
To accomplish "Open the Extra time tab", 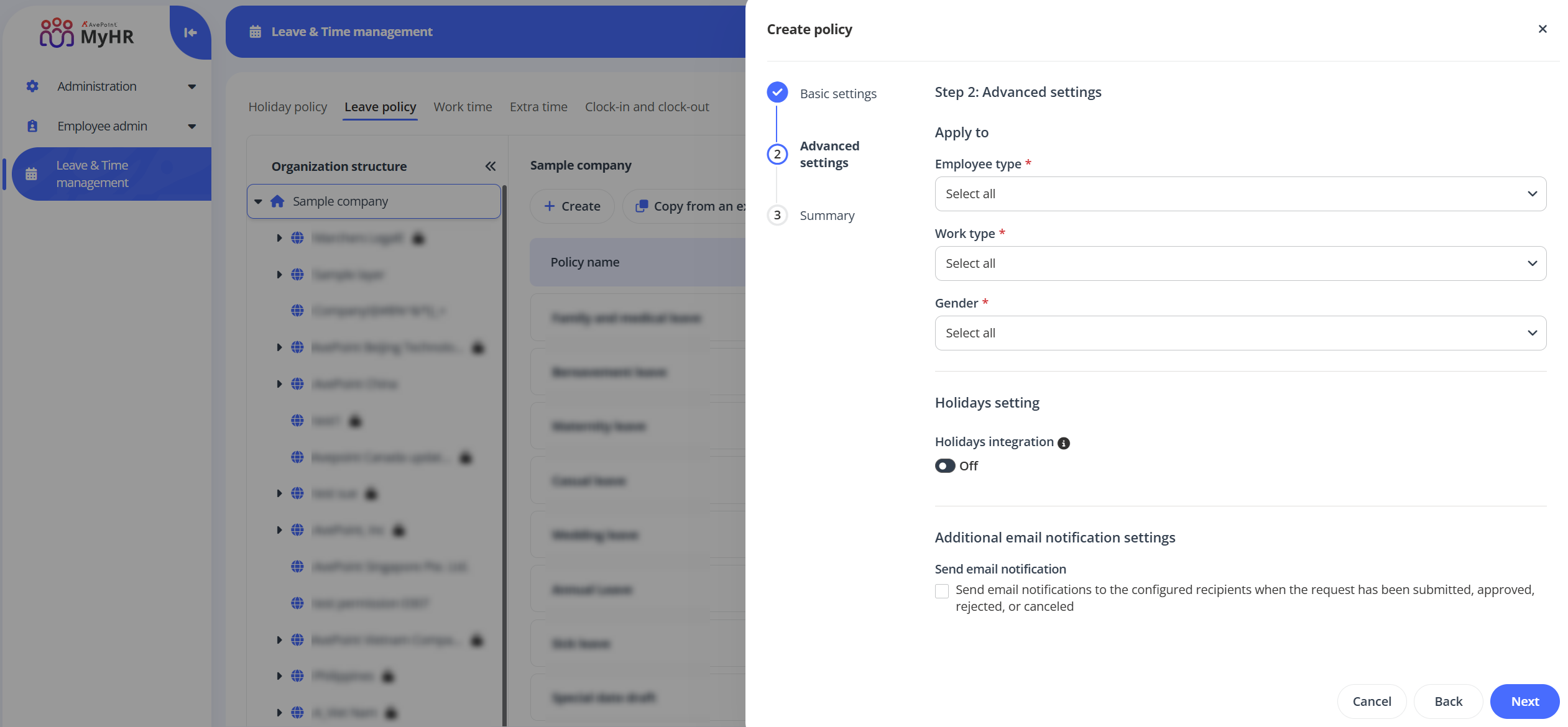I will pyautogui.click(x=538, y=106).
